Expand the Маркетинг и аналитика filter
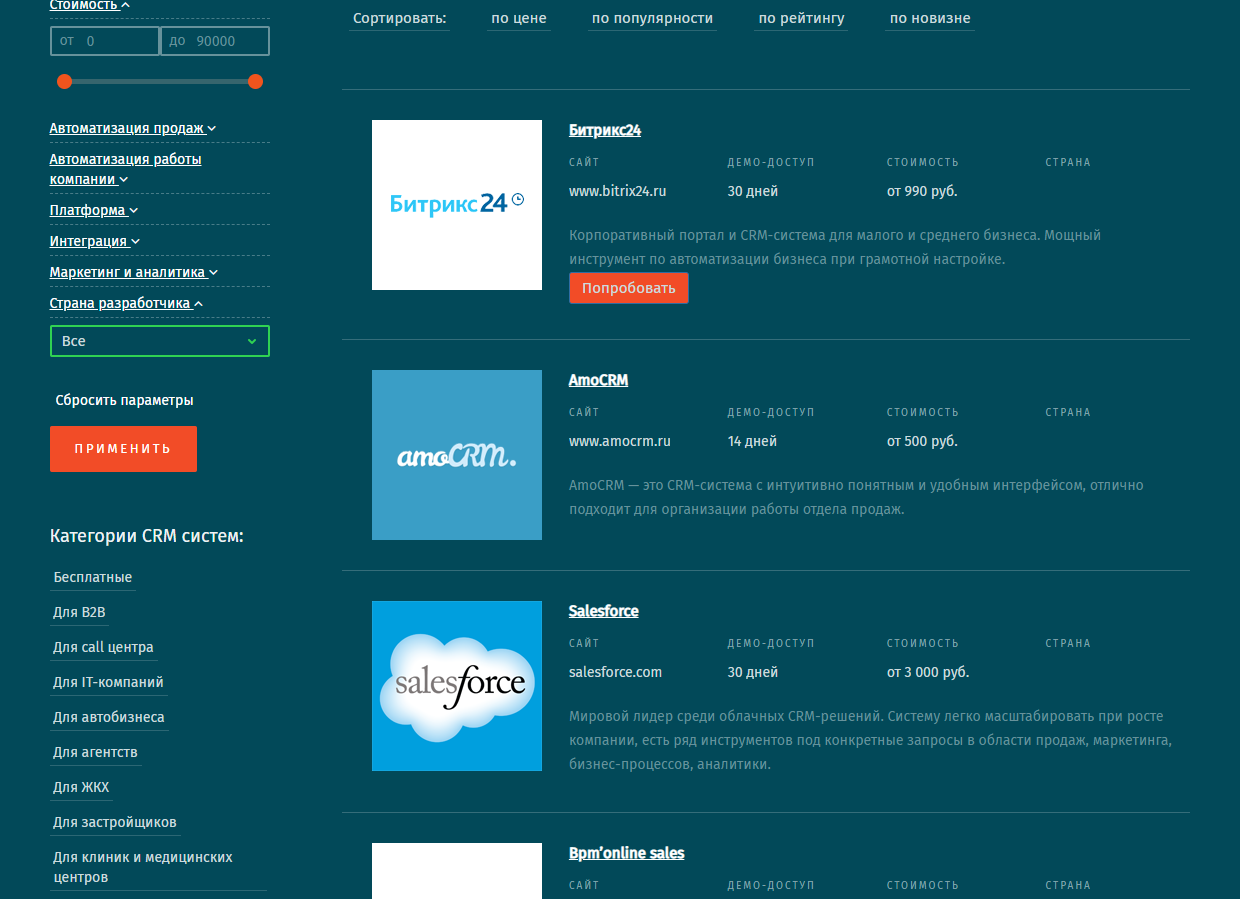Image resolution: width=1240 pixels, height=899 pixels. 134,272
